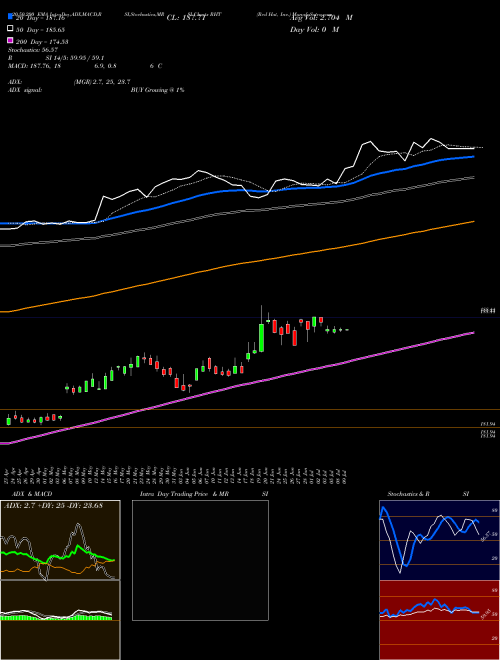The width and height of the screenshot is (500, 660).
Task: Click the 'Intra Day Trading Price & MR' title
Action: [184, 494]
